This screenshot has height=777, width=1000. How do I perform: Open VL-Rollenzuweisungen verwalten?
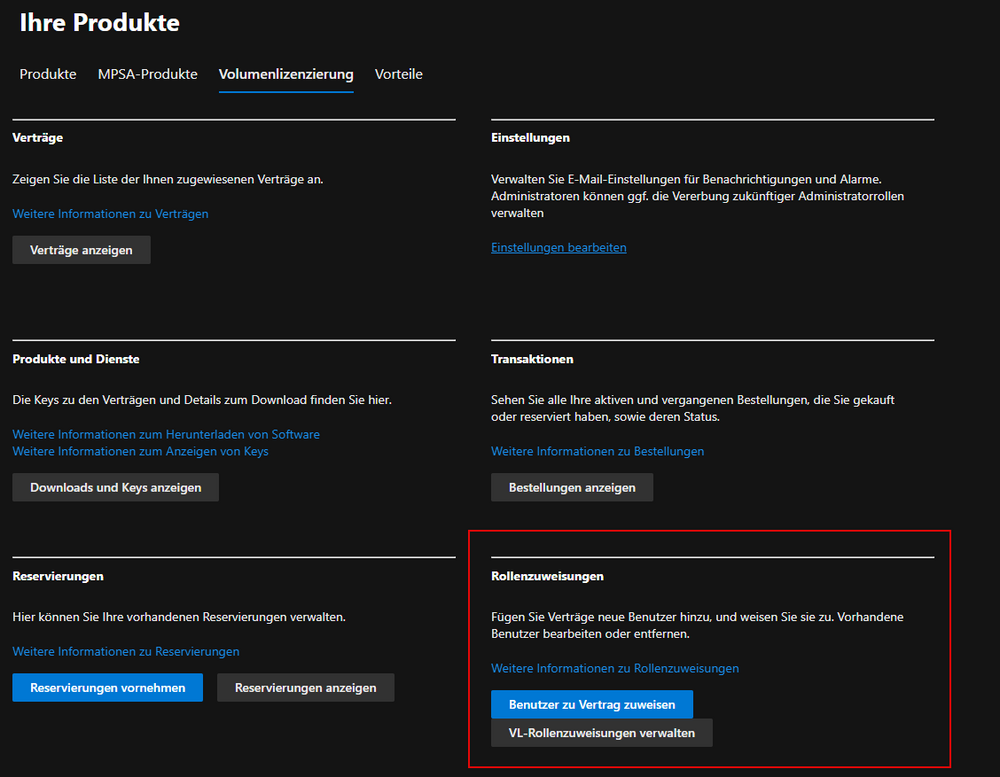tap(601, 733)
